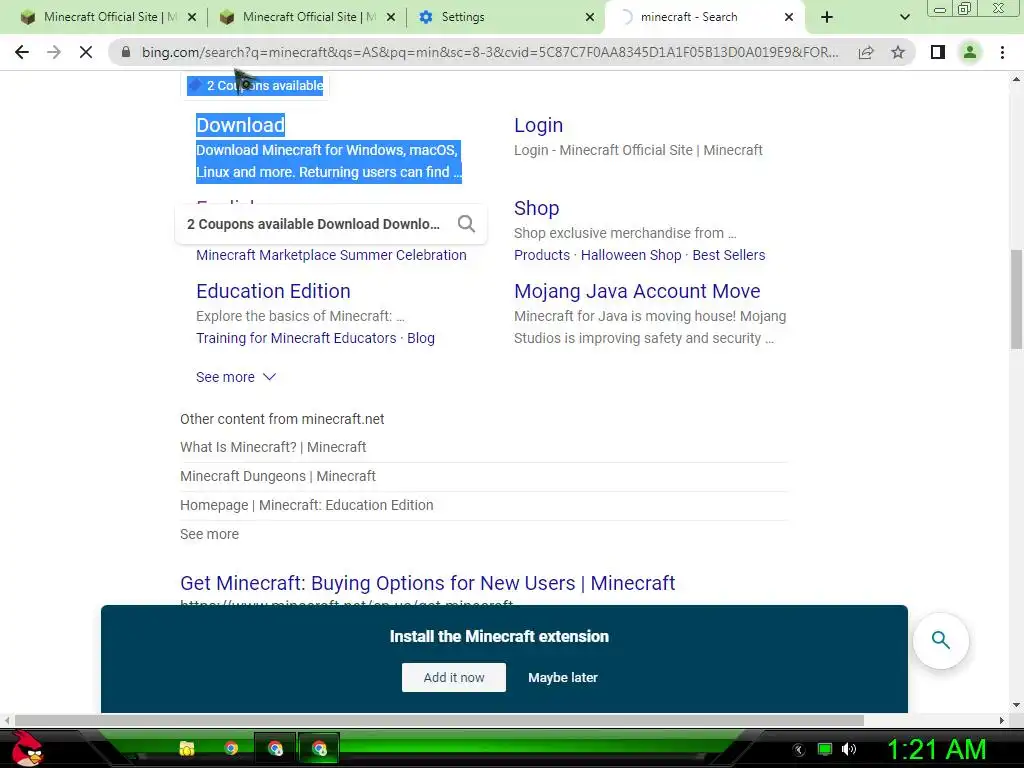Click the 2 Coupons available badge
The height and width of the screenshot is (768, 1024).
(x=255, y=86)
